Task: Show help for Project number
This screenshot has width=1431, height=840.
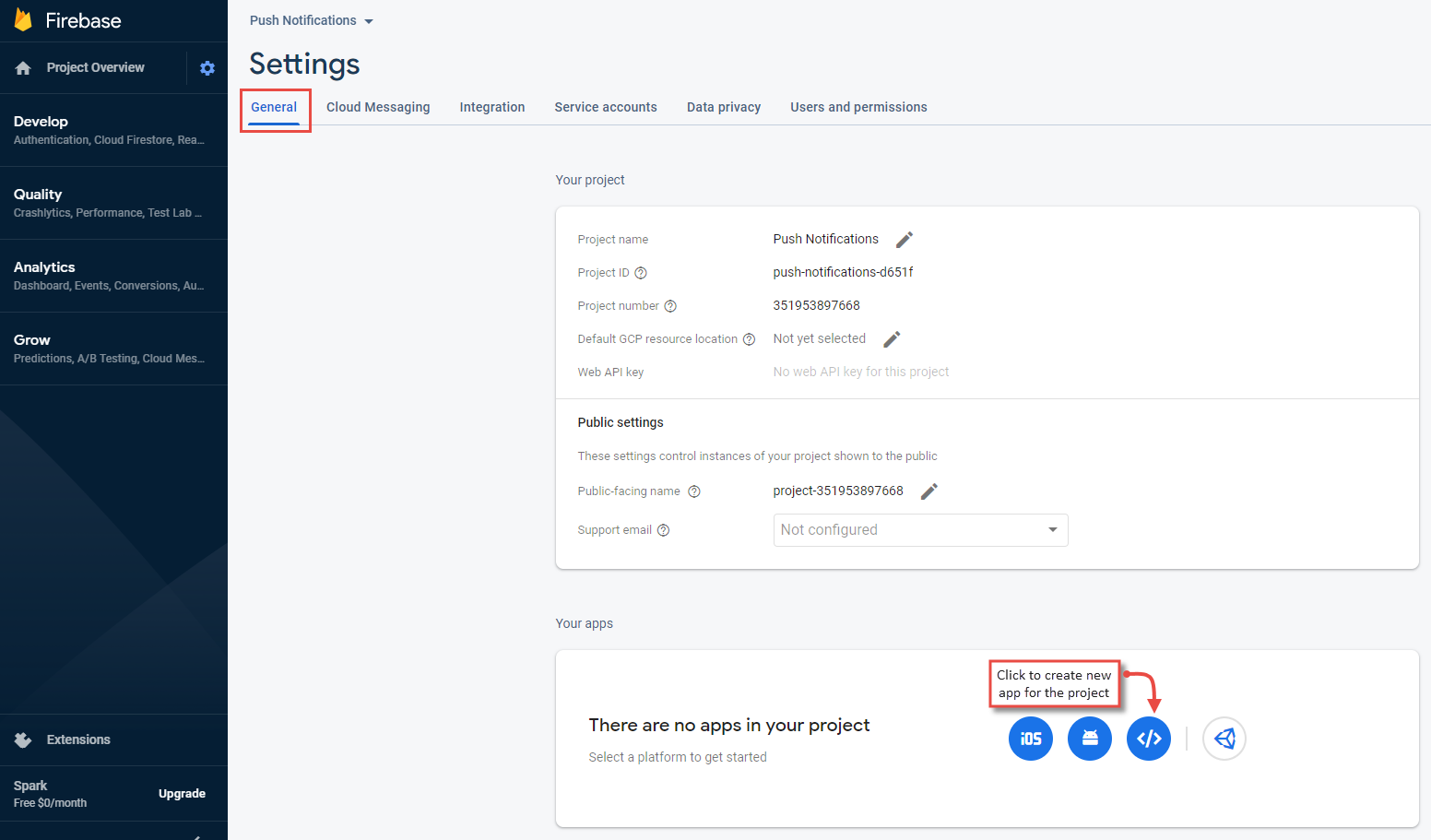Action: (670, 306)
